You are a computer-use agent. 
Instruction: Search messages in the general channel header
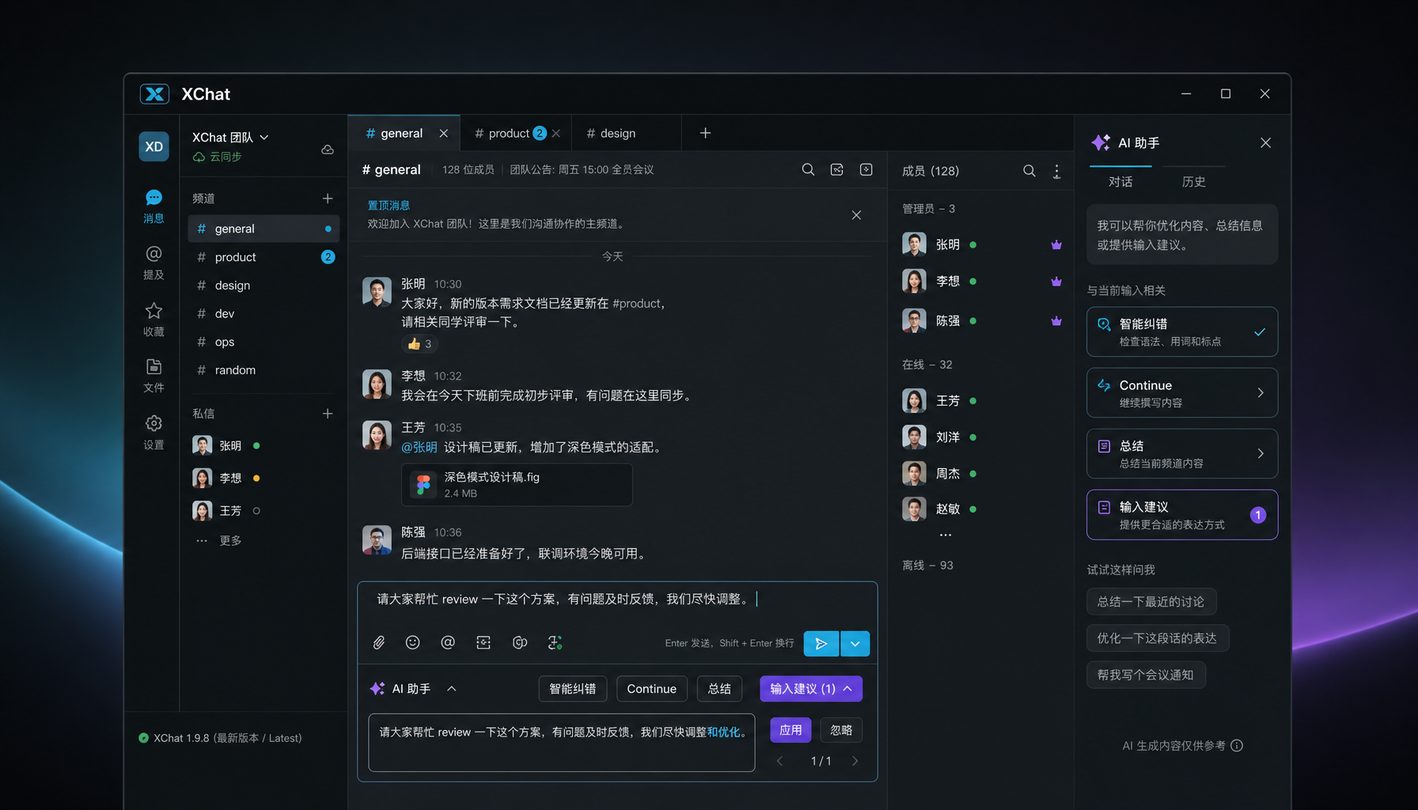(x=808, y=170)
